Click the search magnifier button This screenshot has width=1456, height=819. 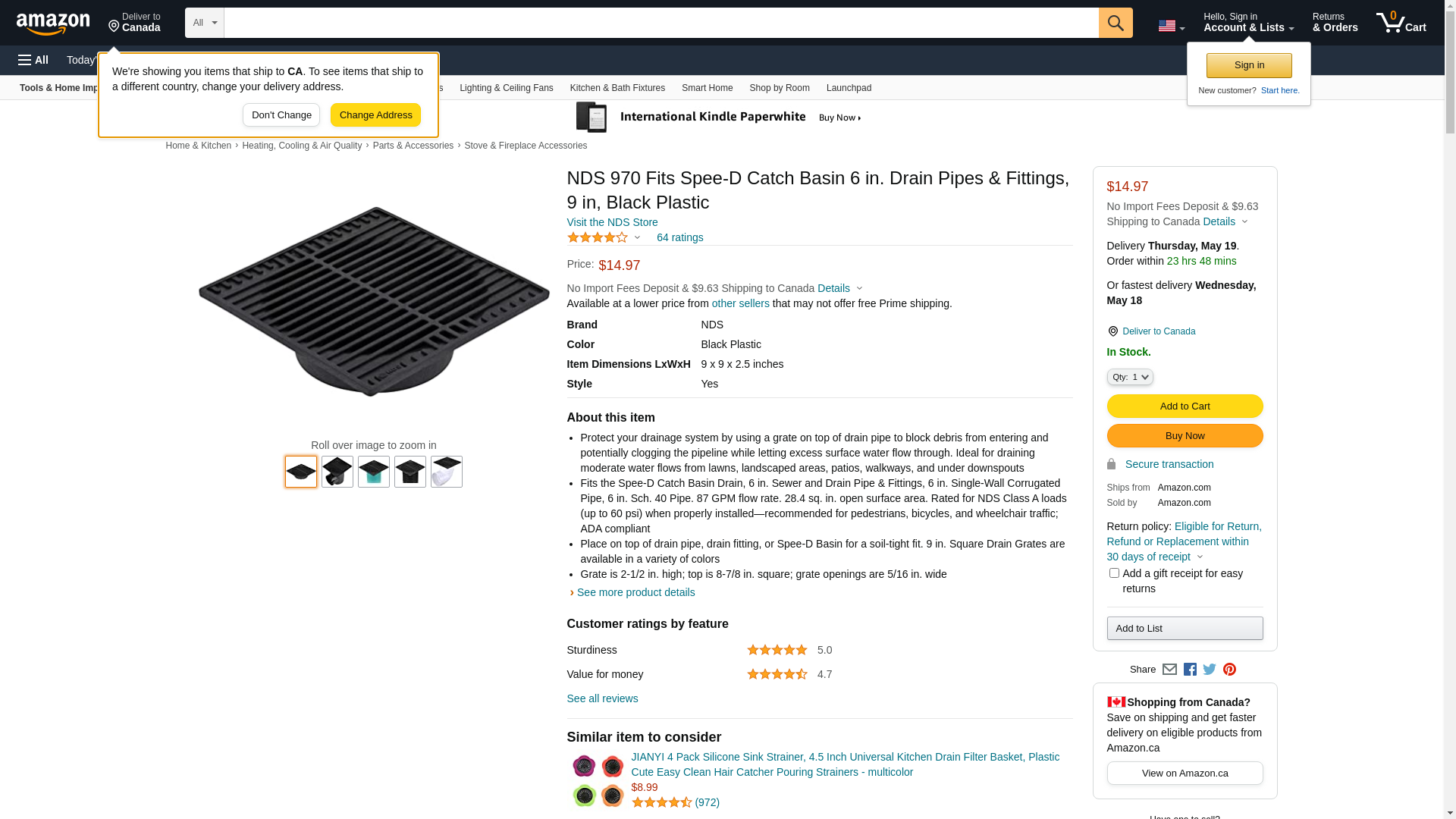pyautogui.click(x=1115, y=23)
